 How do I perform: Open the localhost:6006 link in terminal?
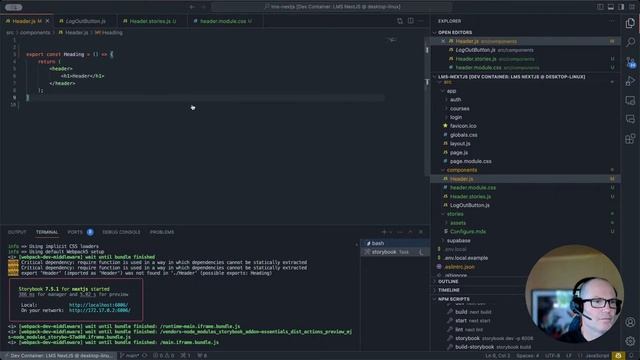(x=98, y=305)
